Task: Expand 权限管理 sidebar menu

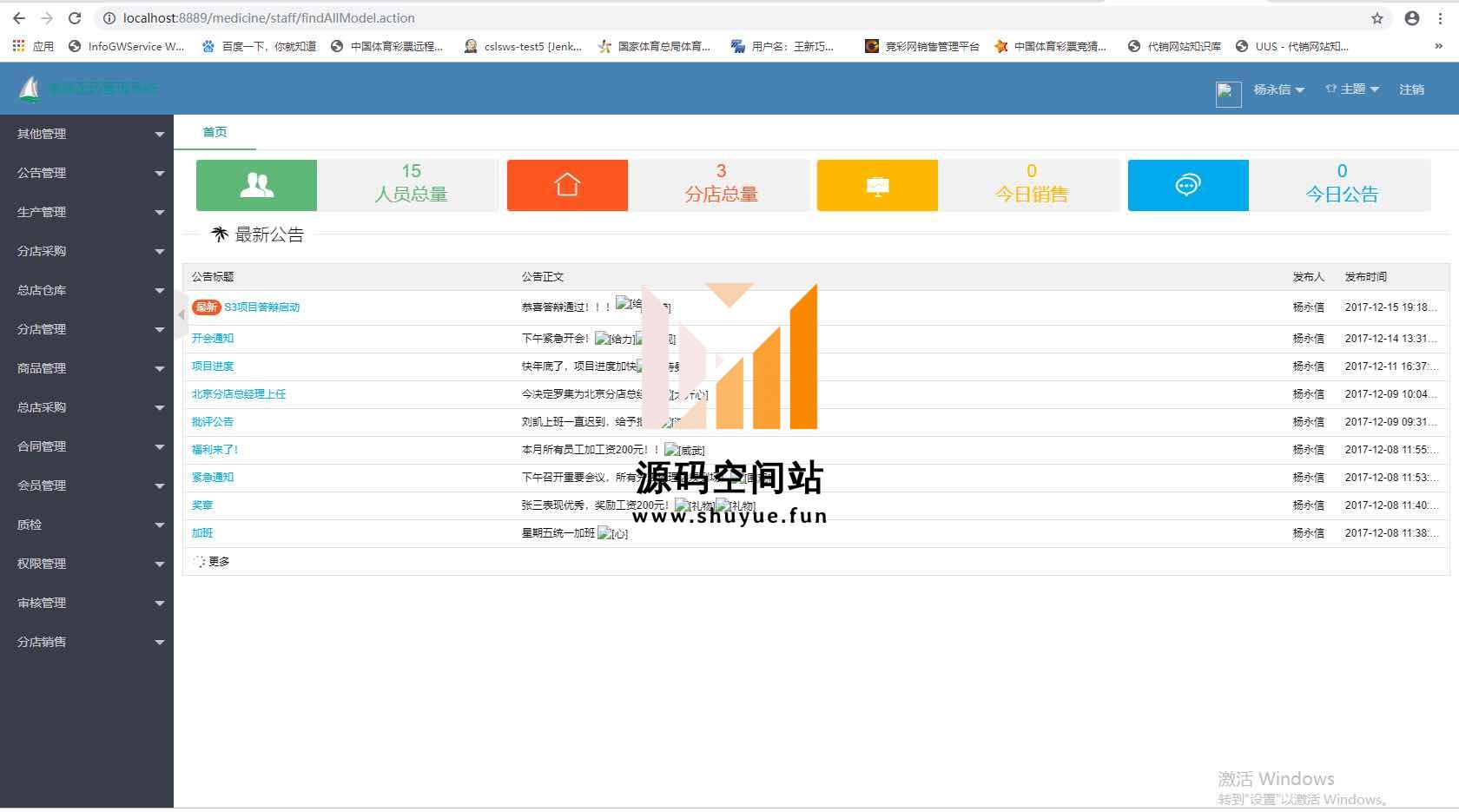Action: point(87,564)
